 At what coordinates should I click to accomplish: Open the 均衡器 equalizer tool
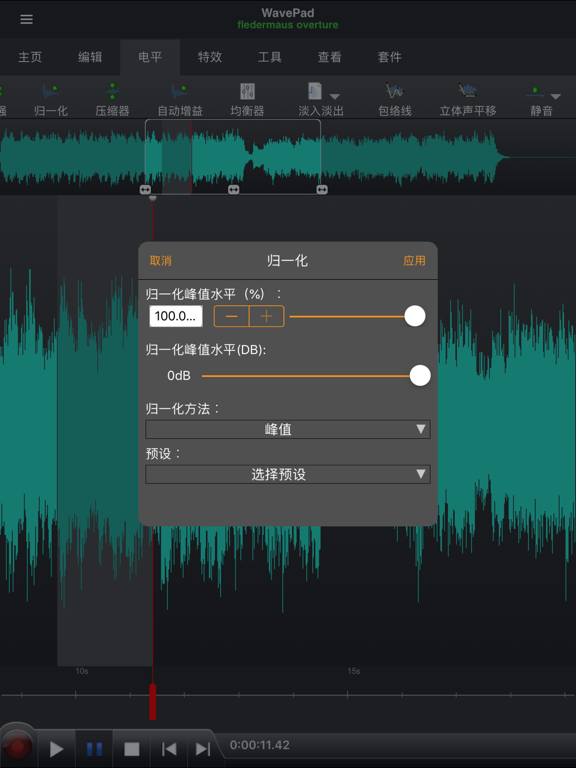point(247,100)
